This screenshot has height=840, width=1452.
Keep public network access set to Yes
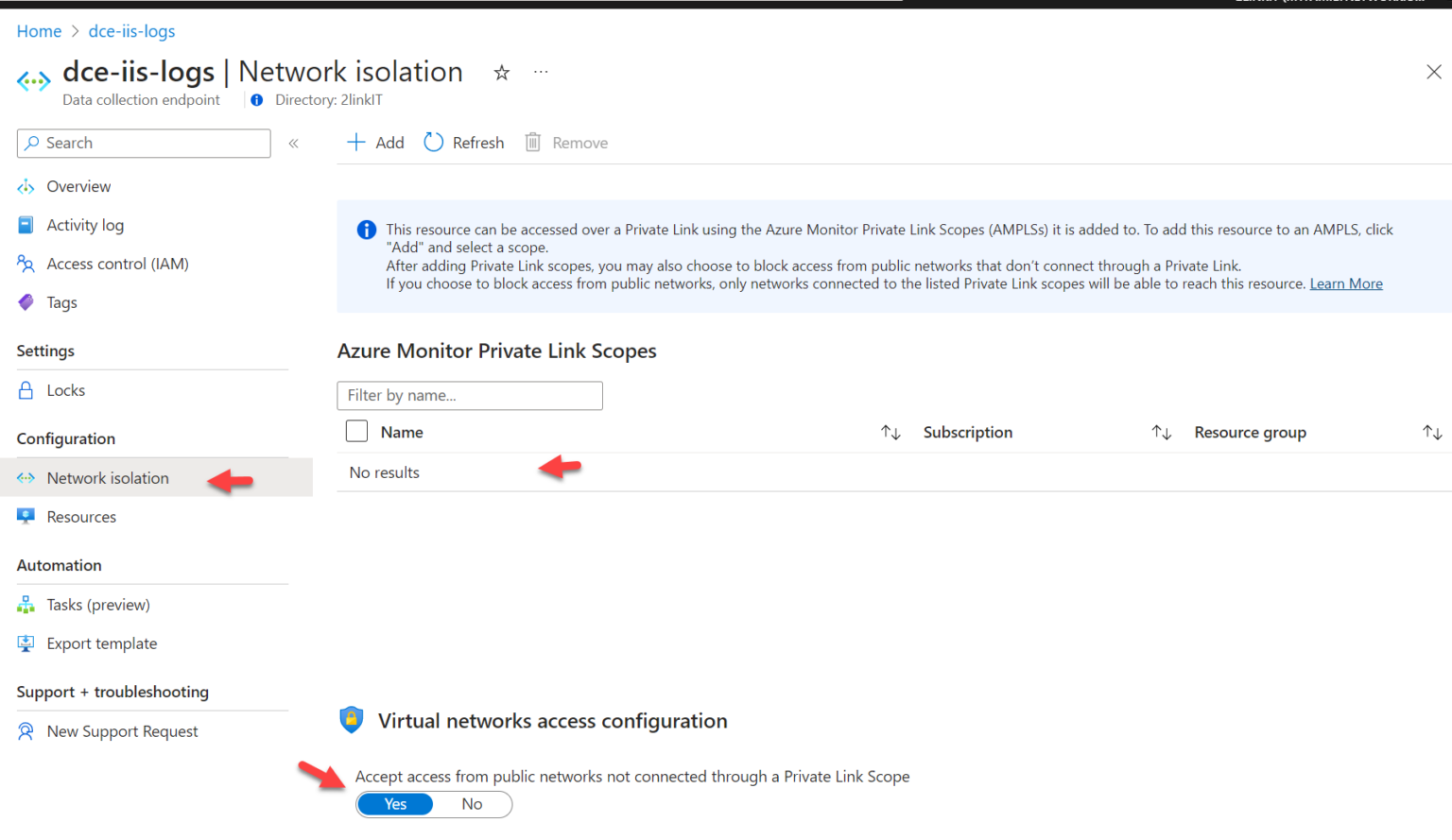pos(395,804)
